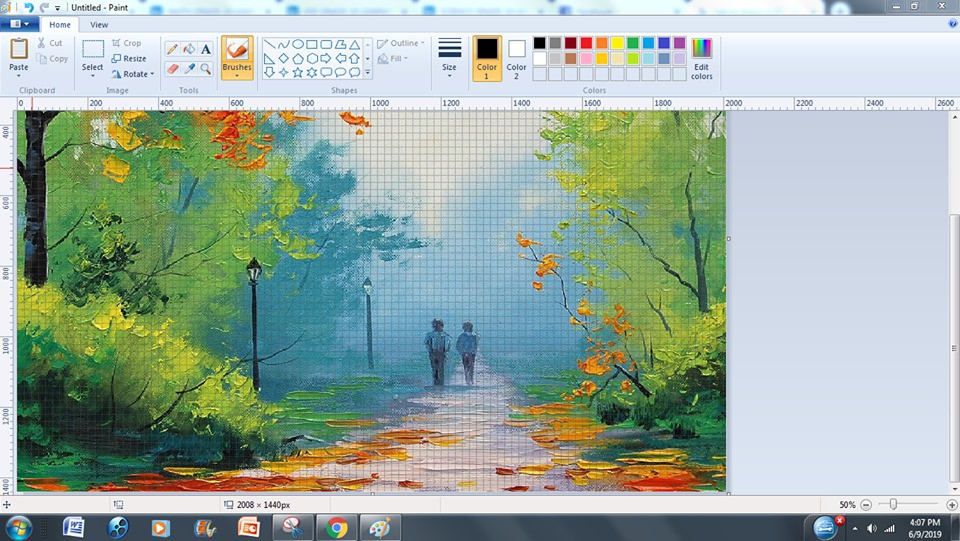Image resolution: width=960 pixels, height=541 pixels.
Task: Activate the Color 1 selector
Action: [487, 57]
